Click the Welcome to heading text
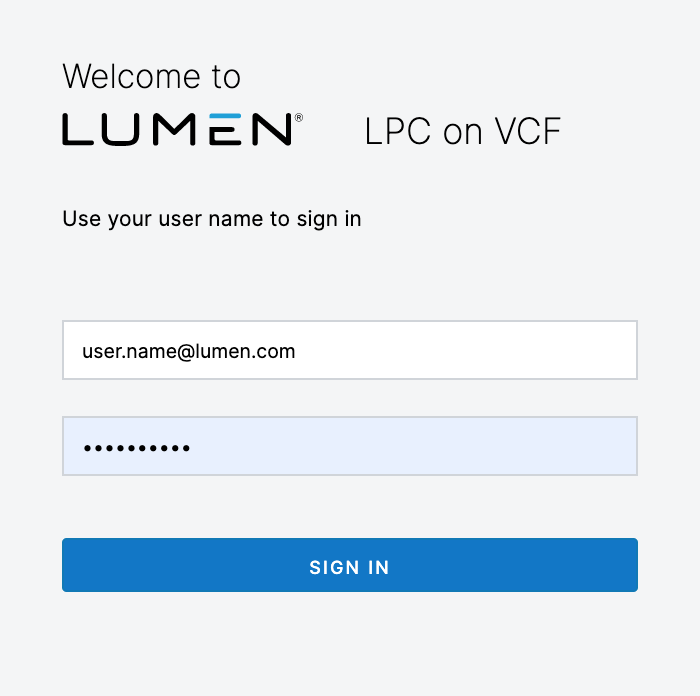The width and height of the screenshot is (700, 696). [x=151, y=76]
